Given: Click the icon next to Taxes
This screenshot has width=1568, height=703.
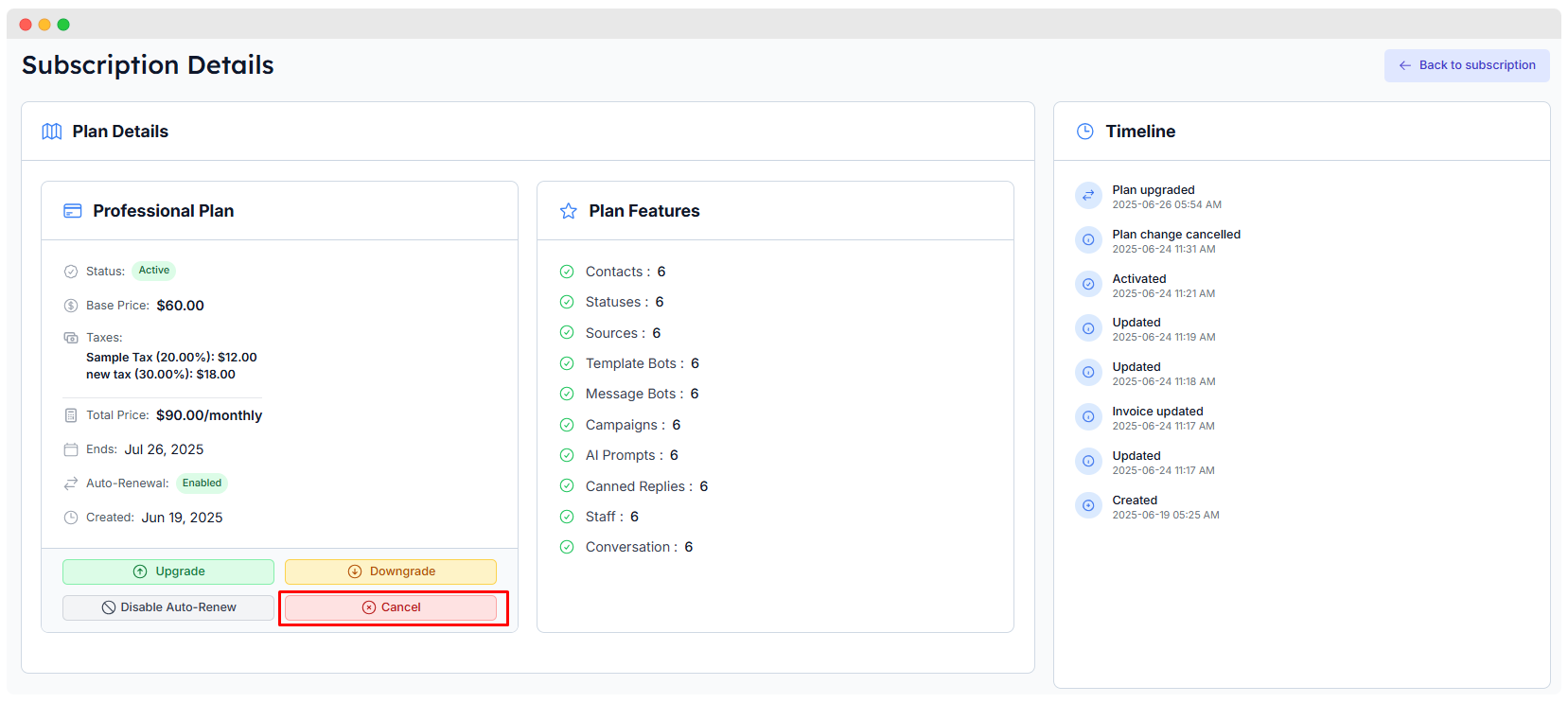Looking at the screenshot, I should (71, 338).
